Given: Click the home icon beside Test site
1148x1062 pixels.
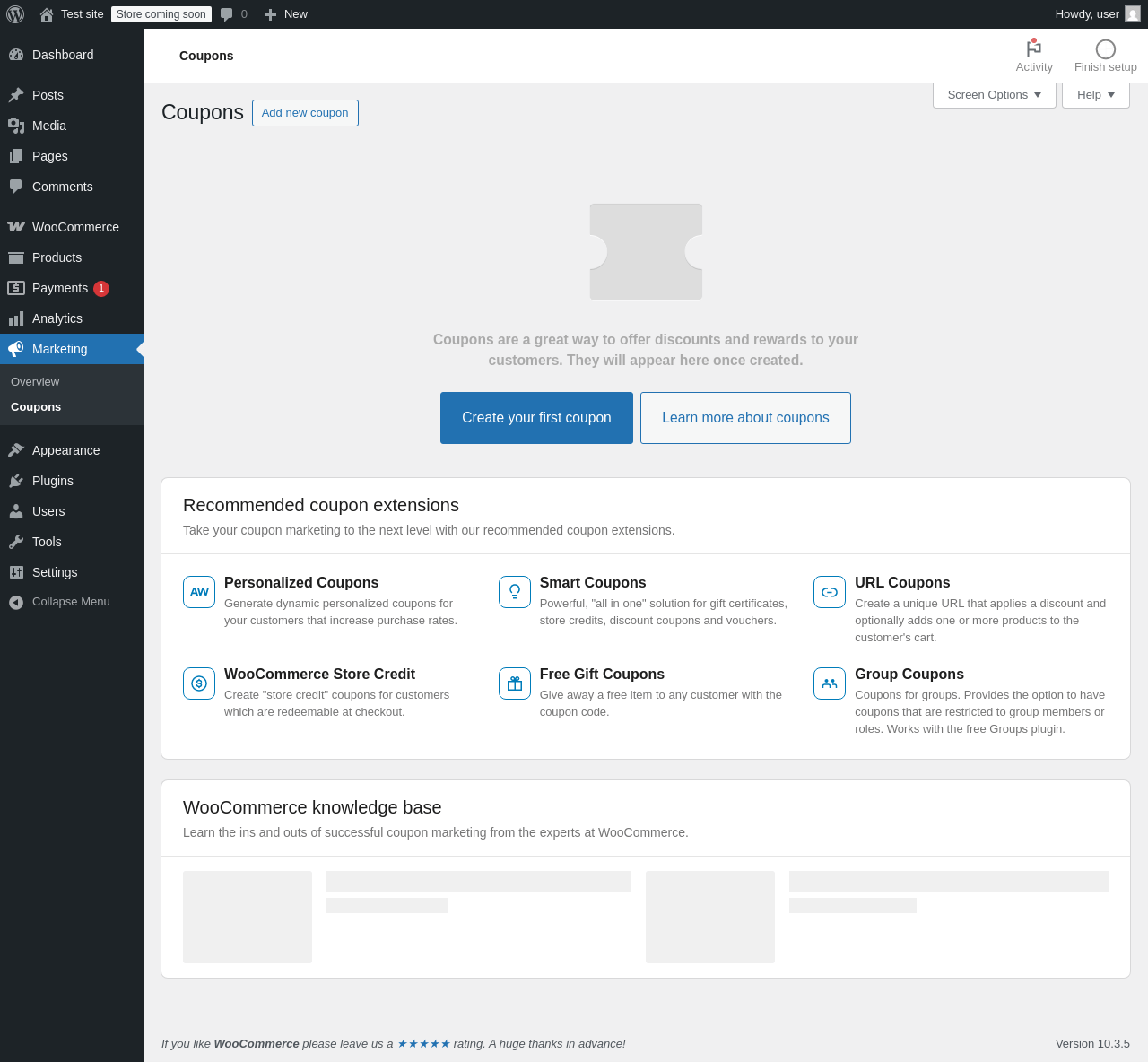Looking at the screenshot, I should 47,14.
